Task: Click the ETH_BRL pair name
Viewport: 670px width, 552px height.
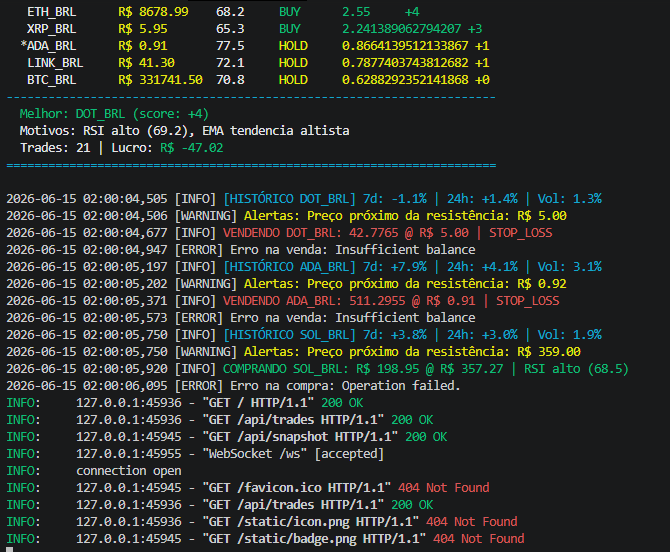Action: click(52, 12)
